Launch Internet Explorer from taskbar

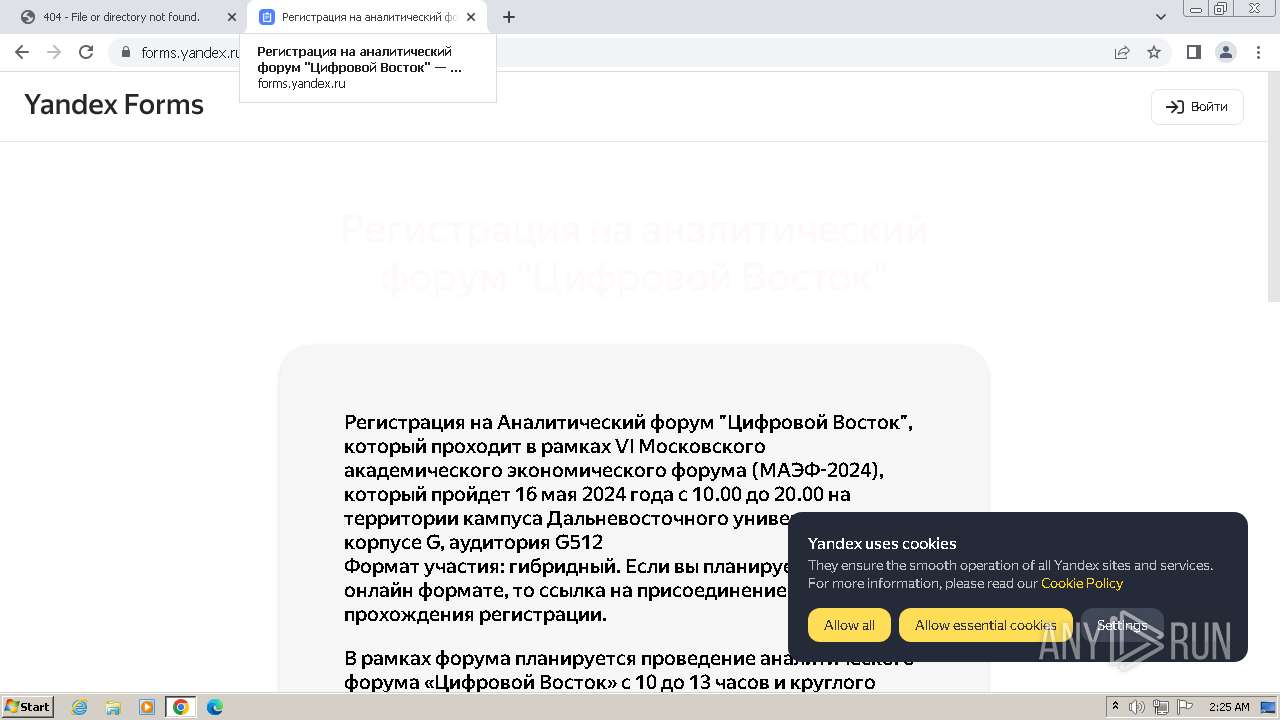point(79,707)
